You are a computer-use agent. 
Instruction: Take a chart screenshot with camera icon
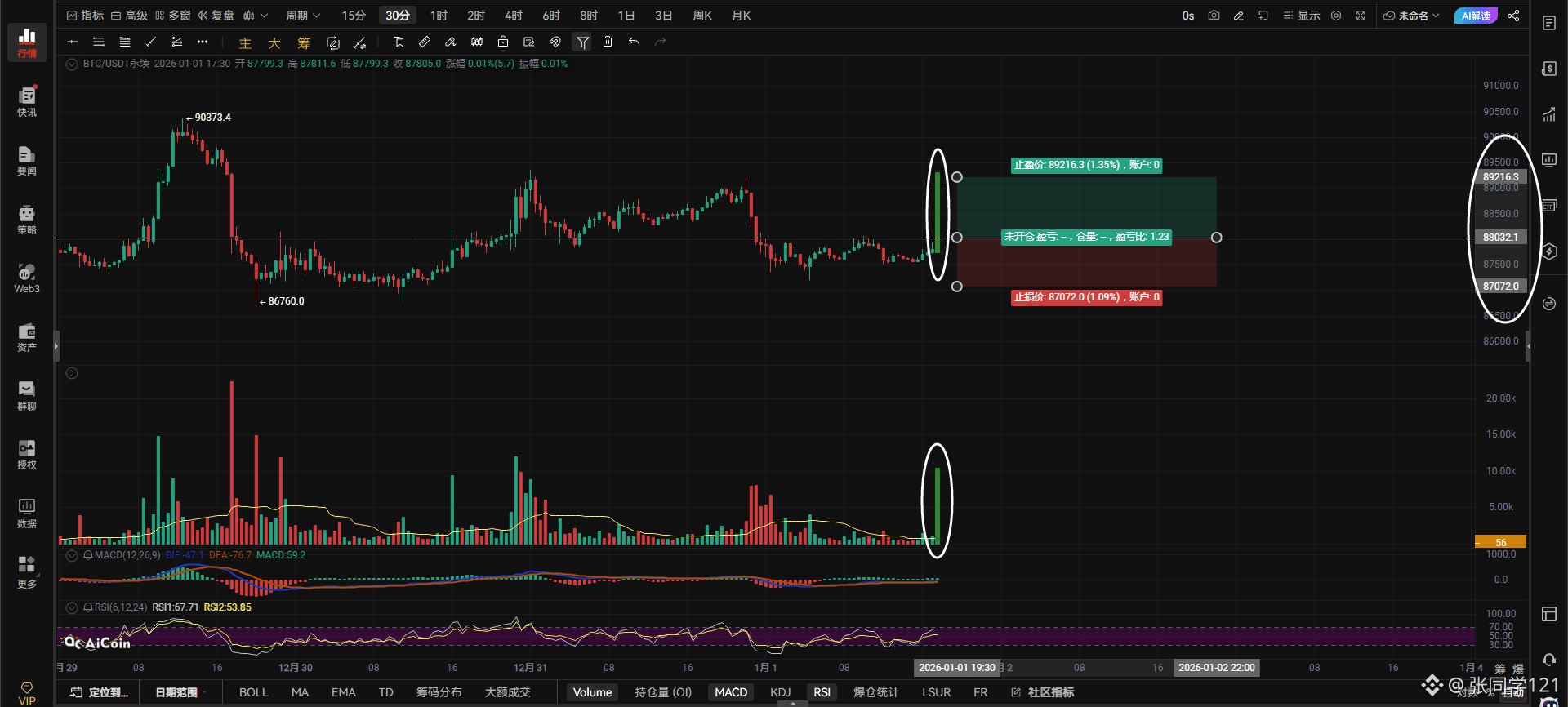click(1214, 16)
